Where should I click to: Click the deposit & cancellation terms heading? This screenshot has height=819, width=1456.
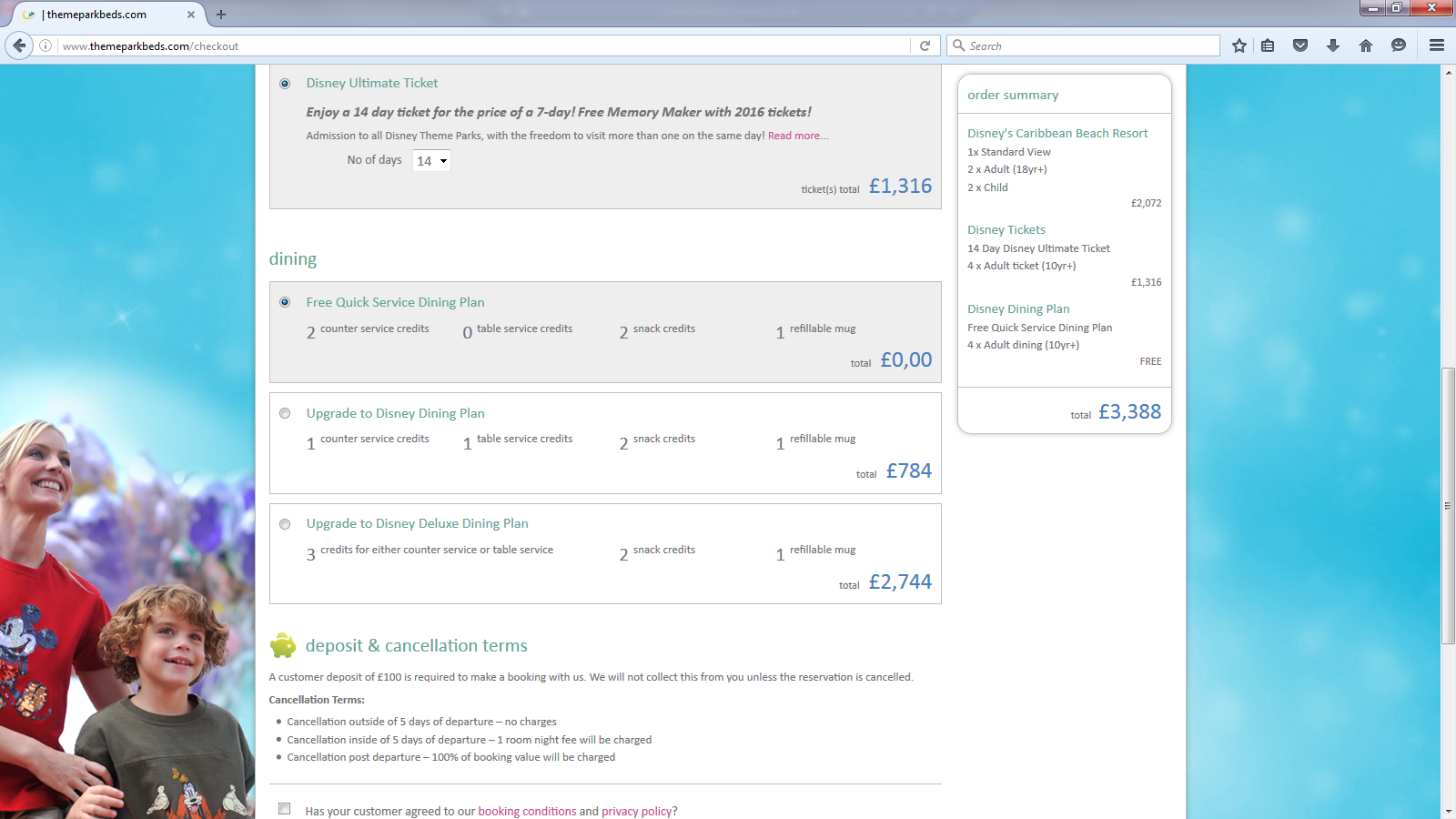click(416, 645)
